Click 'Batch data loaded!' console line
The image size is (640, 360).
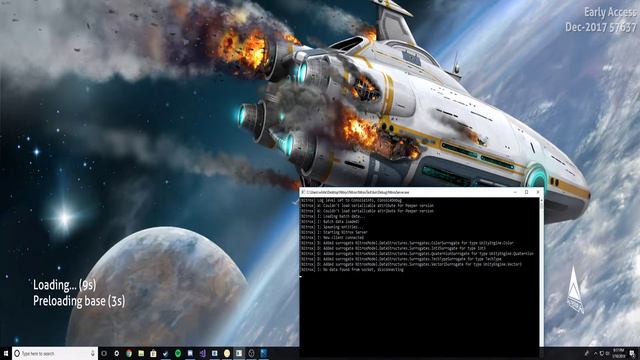click(330, 222)
